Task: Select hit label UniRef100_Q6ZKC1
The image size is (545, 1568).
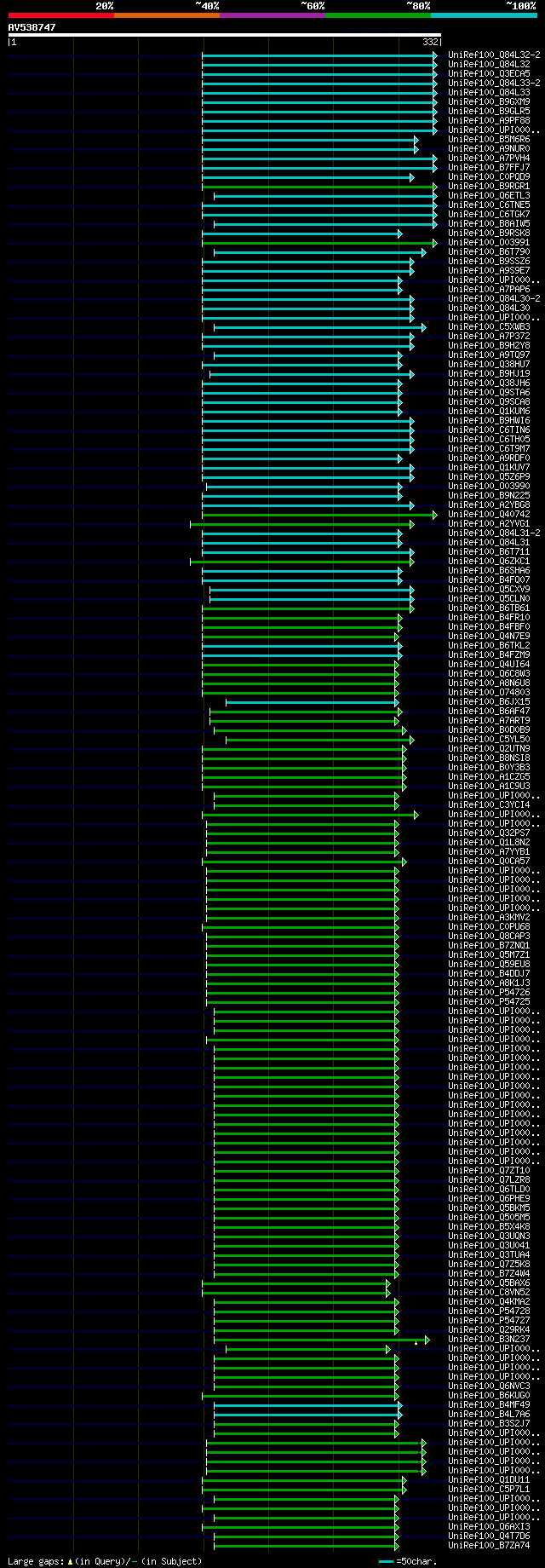Action: 489,561
